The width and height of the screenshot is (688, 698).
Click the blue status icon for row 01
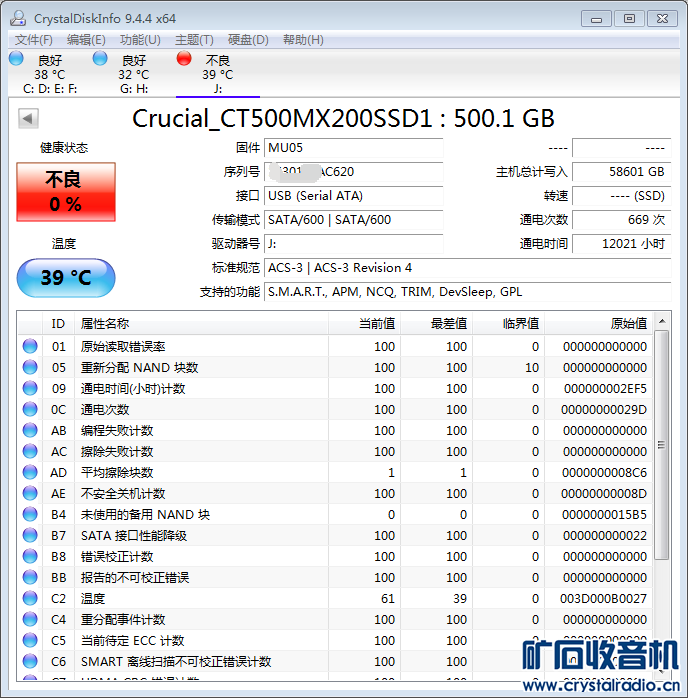[x=30, y=346]
